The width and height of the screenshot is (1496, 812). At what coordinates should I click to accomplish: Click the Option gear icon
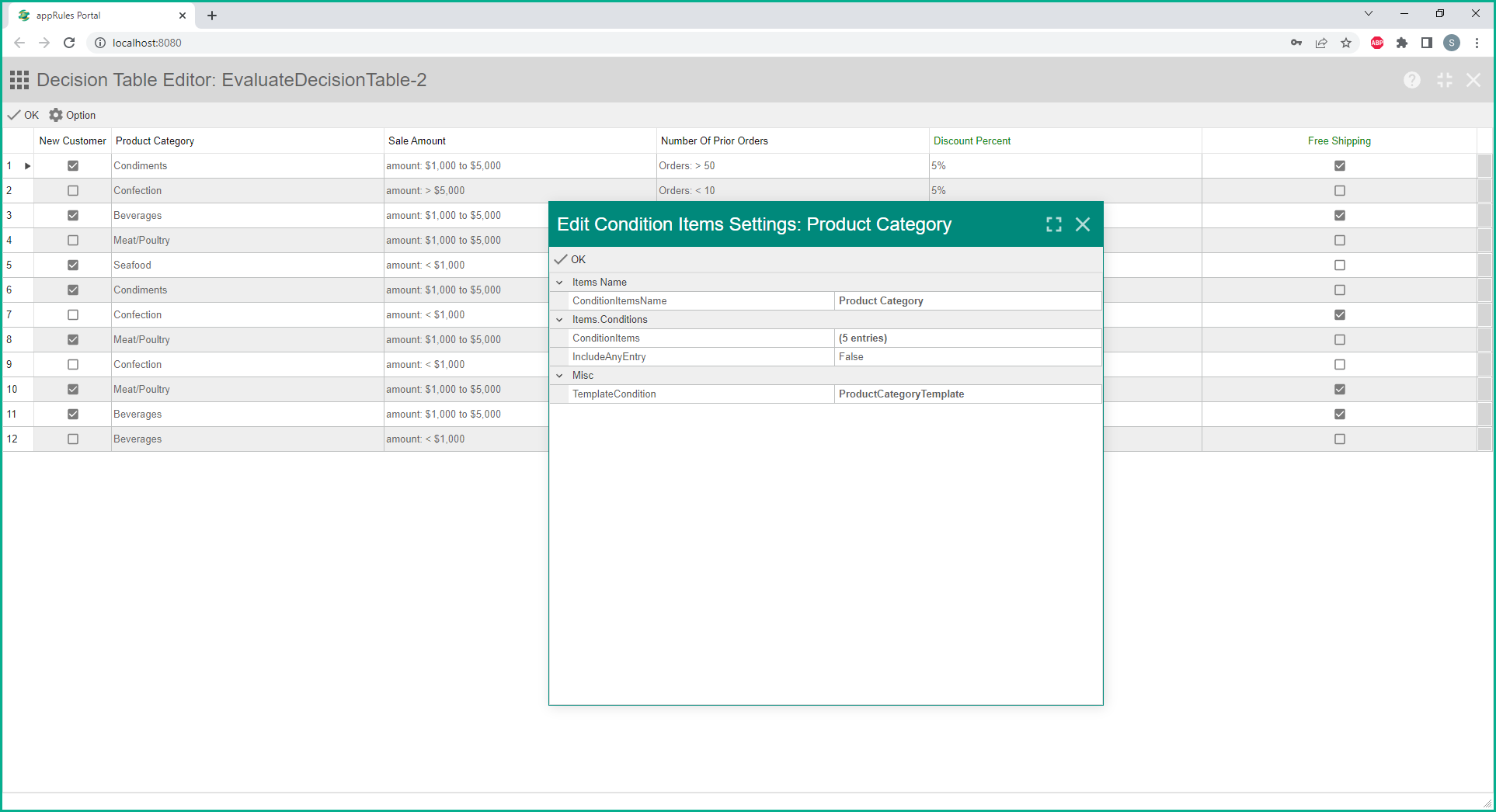coord(56,115)
